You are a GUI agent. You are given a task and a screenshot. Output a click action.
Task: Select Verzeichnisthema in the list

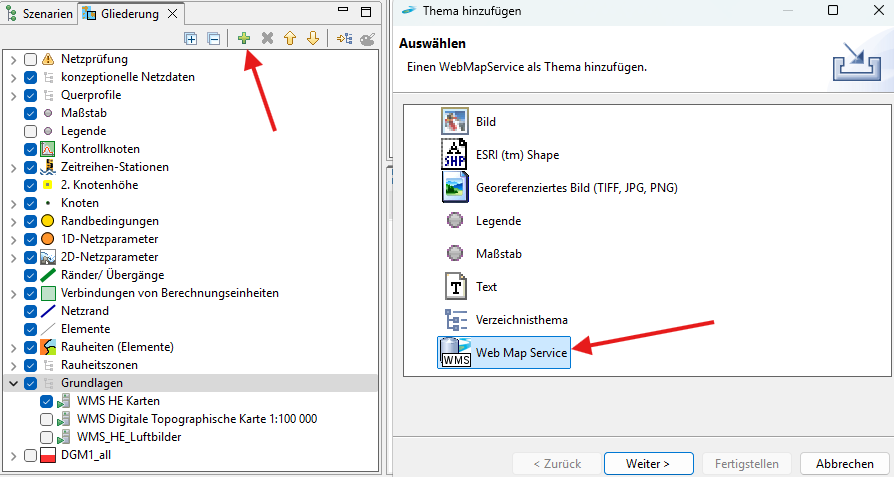(521, 320)
